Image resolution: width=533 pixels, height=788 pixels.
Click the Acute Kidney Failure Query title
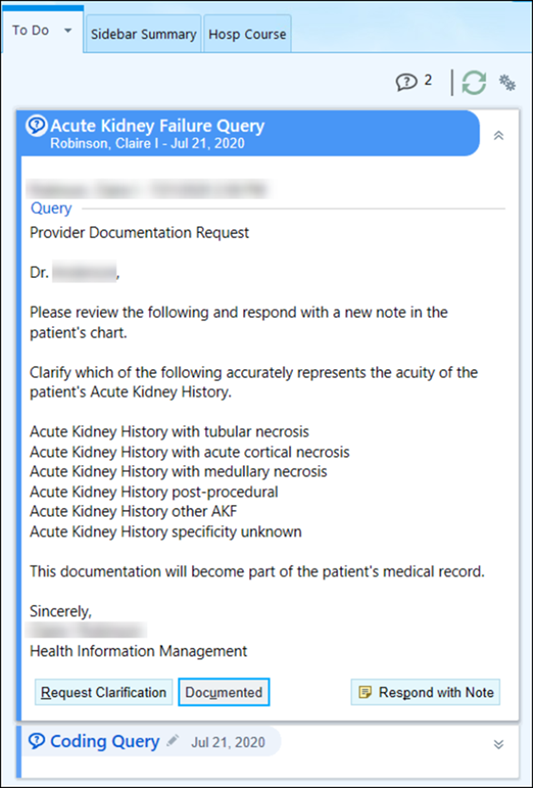[x=157, y=126]
